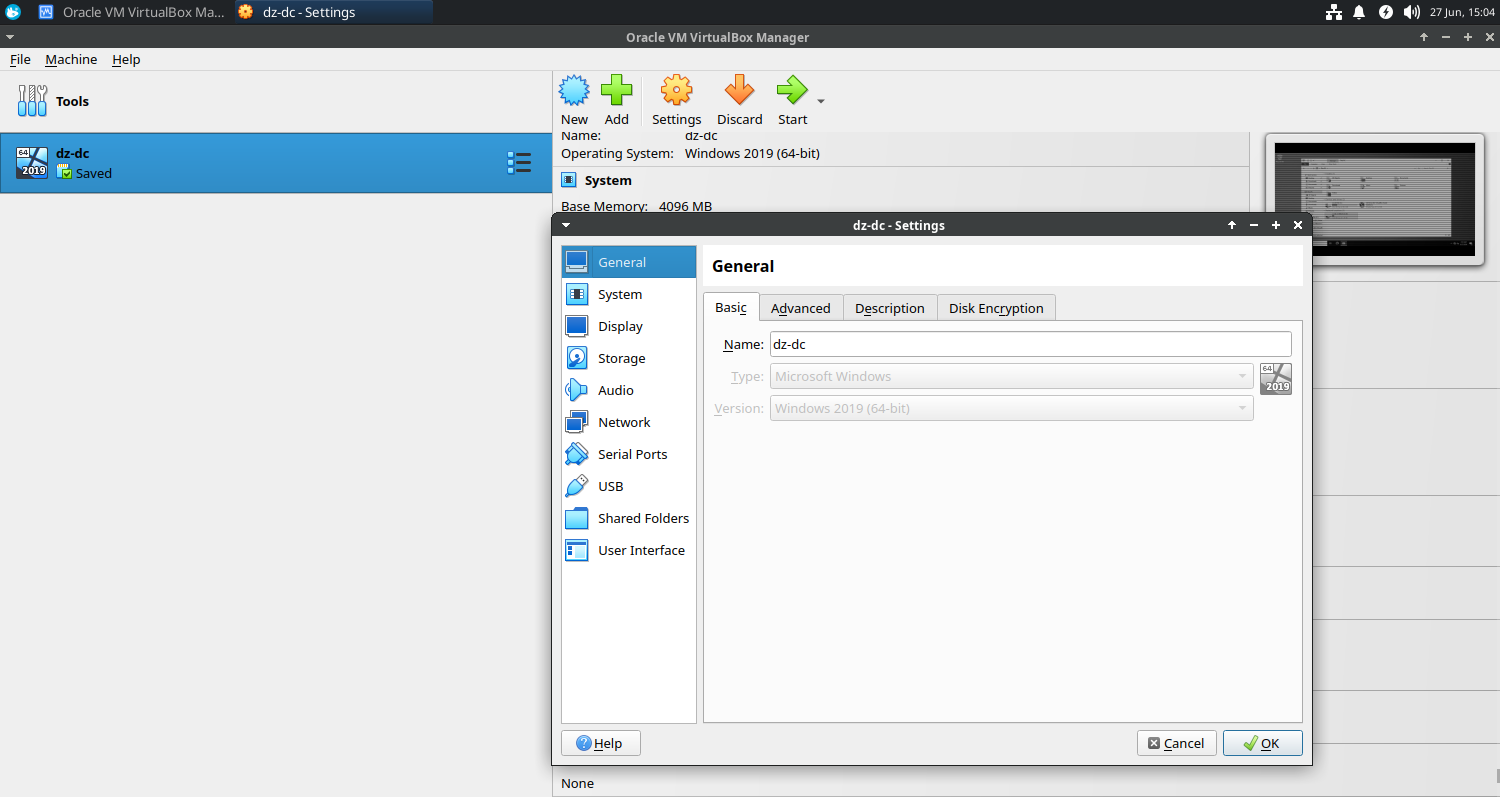1500x797 pixels.
Task: Open the Network settings category
Action: pyautogui.click(x=629, y=422)
